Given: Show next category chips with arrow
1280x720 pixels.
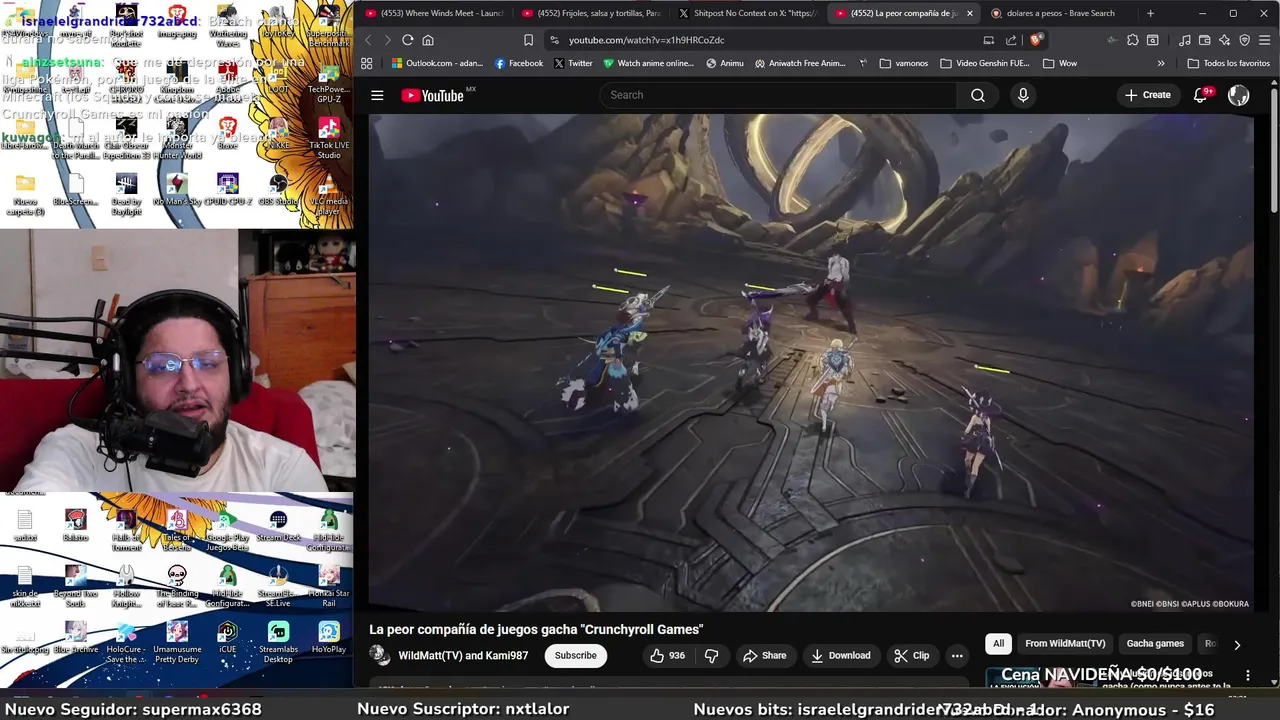Looking at the screenshot, I should pos(1237,645).
